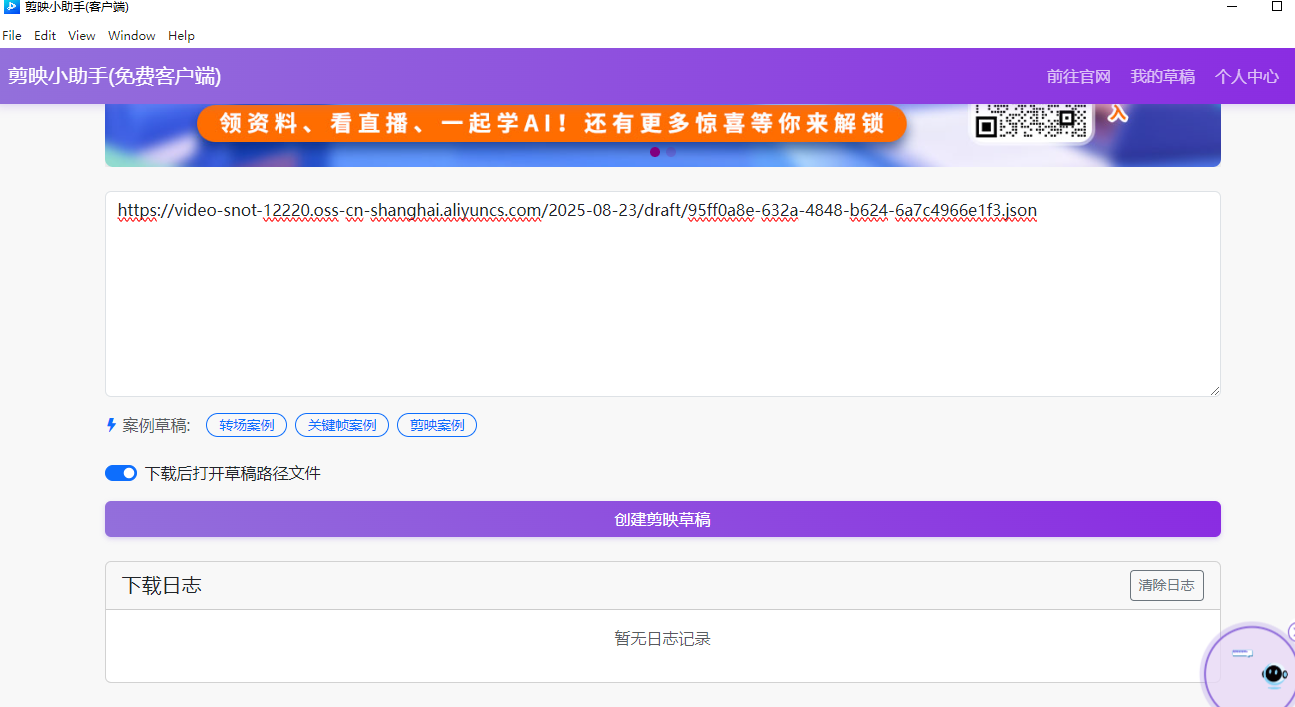The width and height of the screenshot is (1295, 707).
Task: Click the 清除日志 button
Action: tap(1166, 585)
